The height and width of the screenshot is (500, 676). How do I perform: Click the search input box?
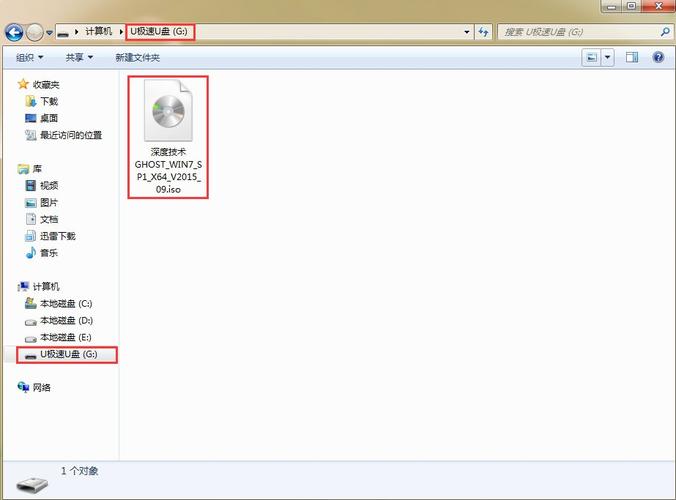(x=580, y=32)
